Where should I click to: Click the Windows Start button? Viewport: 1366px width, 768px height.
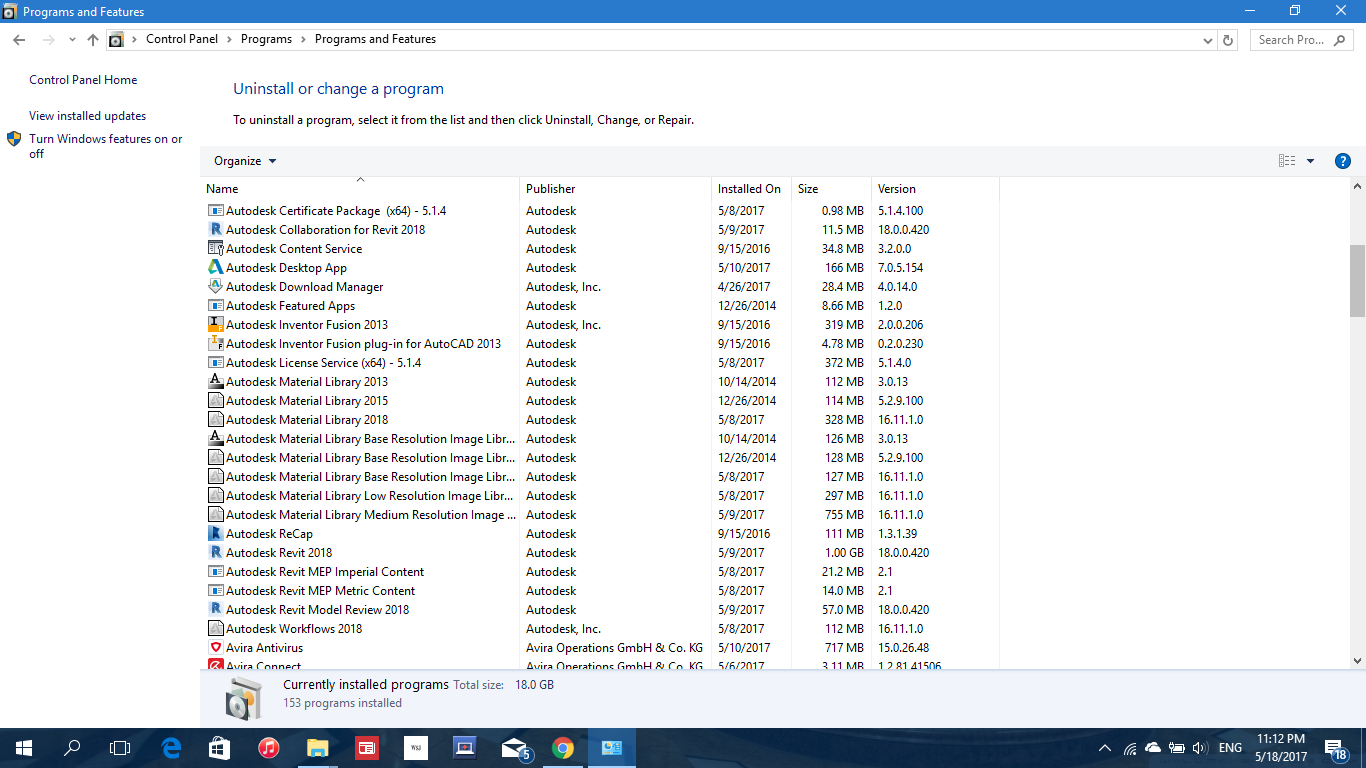pos(24,748)
